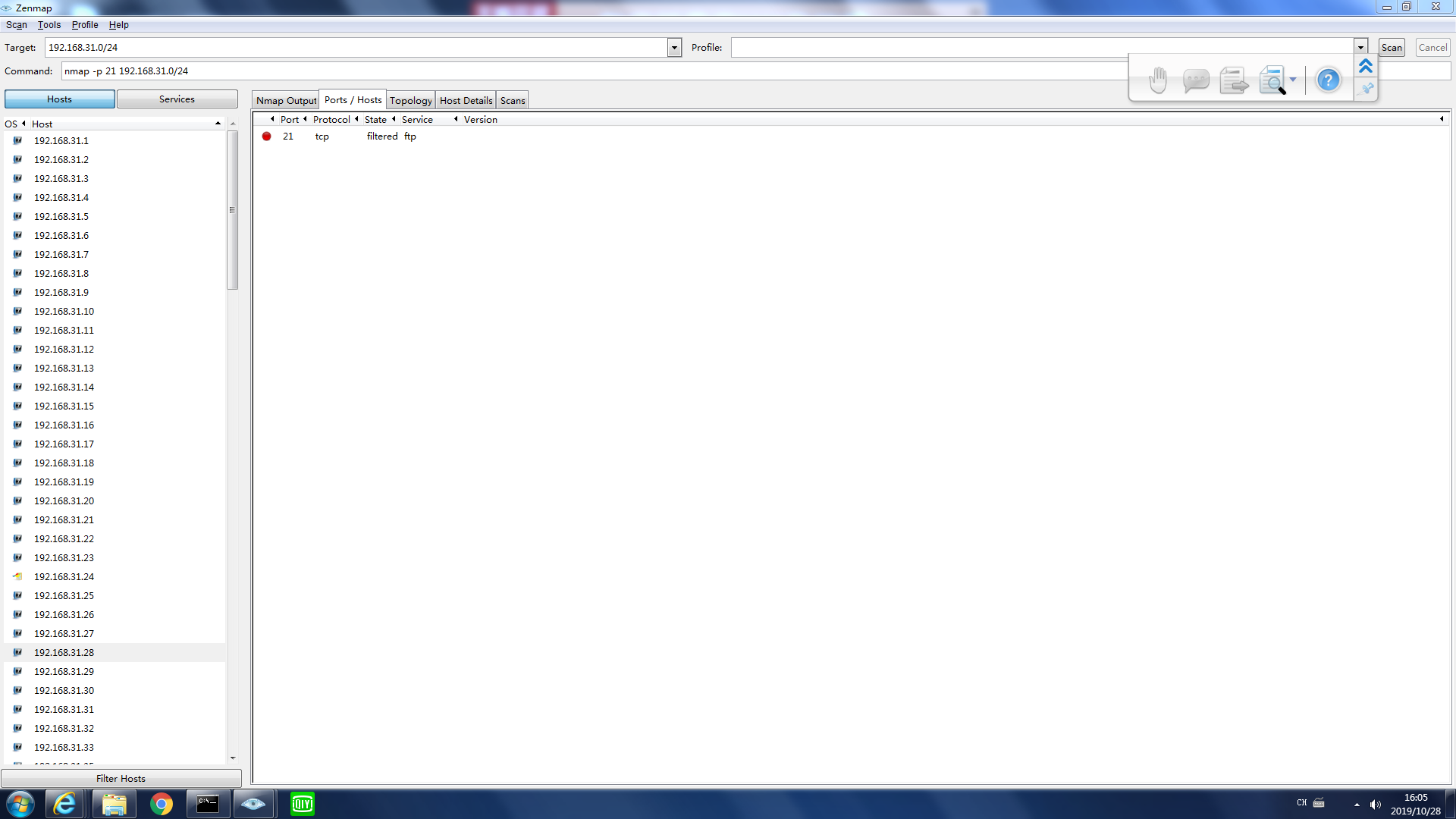The image size is (1456, 819).
Task: Click the host list vertical scrollbar
Action: pos(233,211)
